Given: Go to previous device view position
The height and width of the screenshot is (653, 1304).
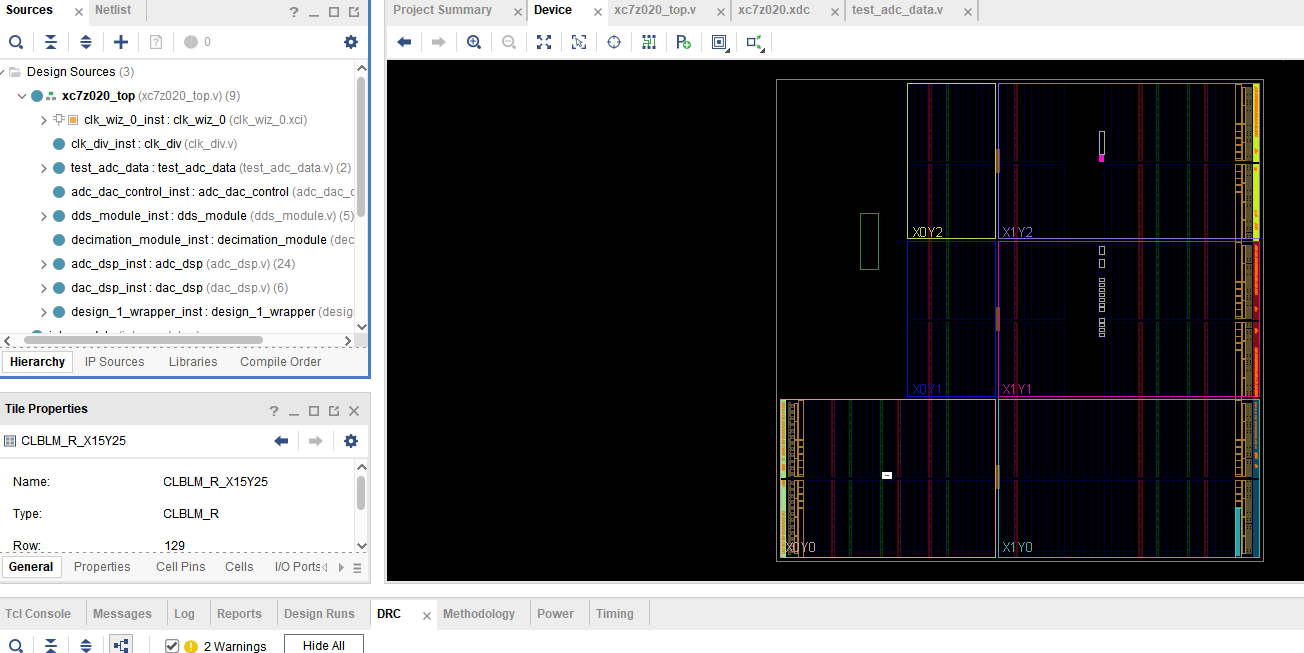Looking at the screenshot, I should pos(404,42).
